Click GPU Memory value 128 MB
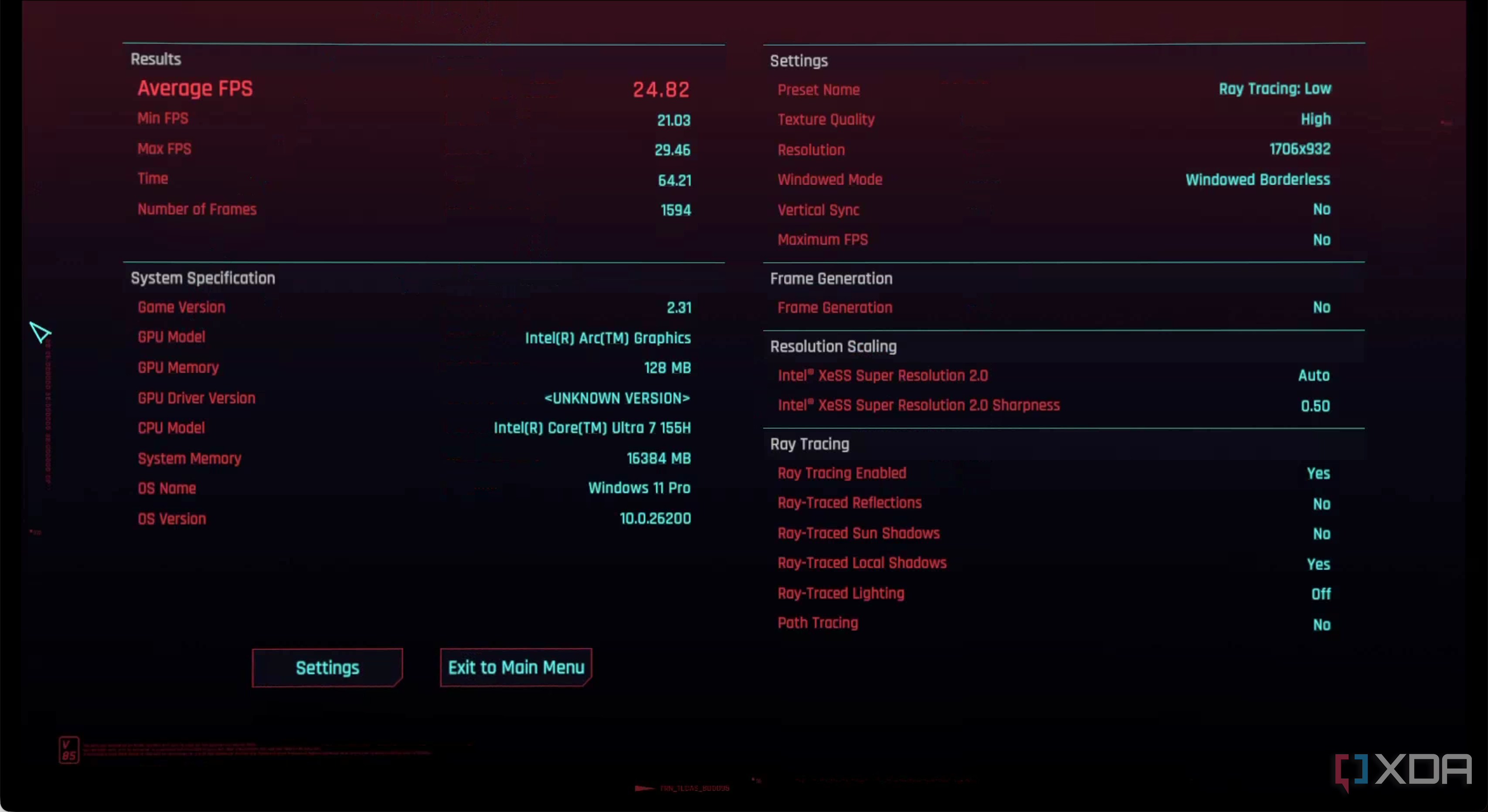 pos(667,368)
